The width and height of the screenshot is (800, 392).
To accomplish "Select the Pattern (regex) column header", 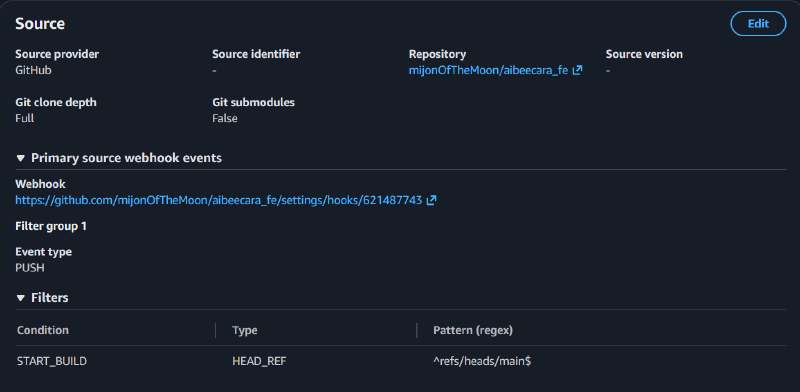I will [x=473, y=330].
